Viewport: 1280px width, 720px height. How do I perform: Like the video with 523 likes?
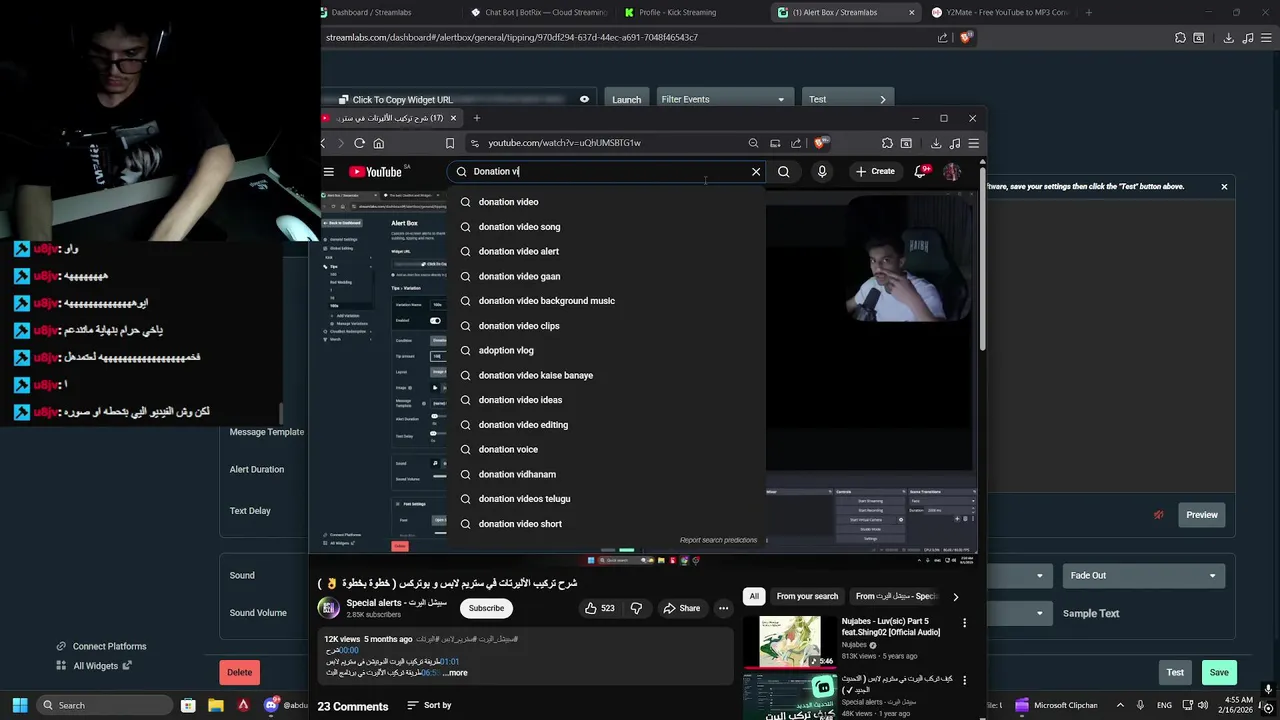pyautogui.click(x=600, y=608)
